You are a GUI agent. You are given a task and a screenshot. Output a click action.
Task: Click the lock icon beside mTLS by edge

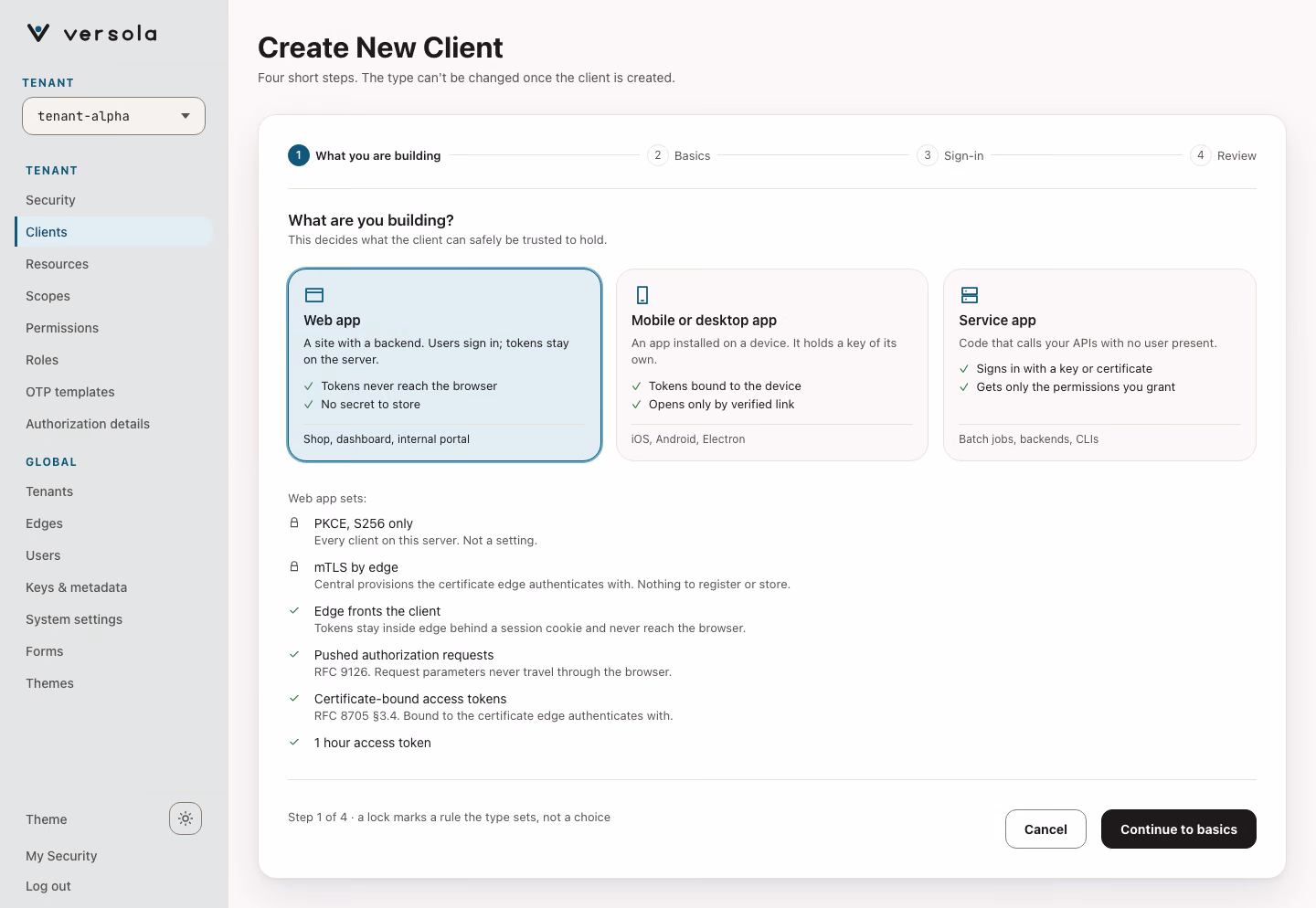click(294, 567)
